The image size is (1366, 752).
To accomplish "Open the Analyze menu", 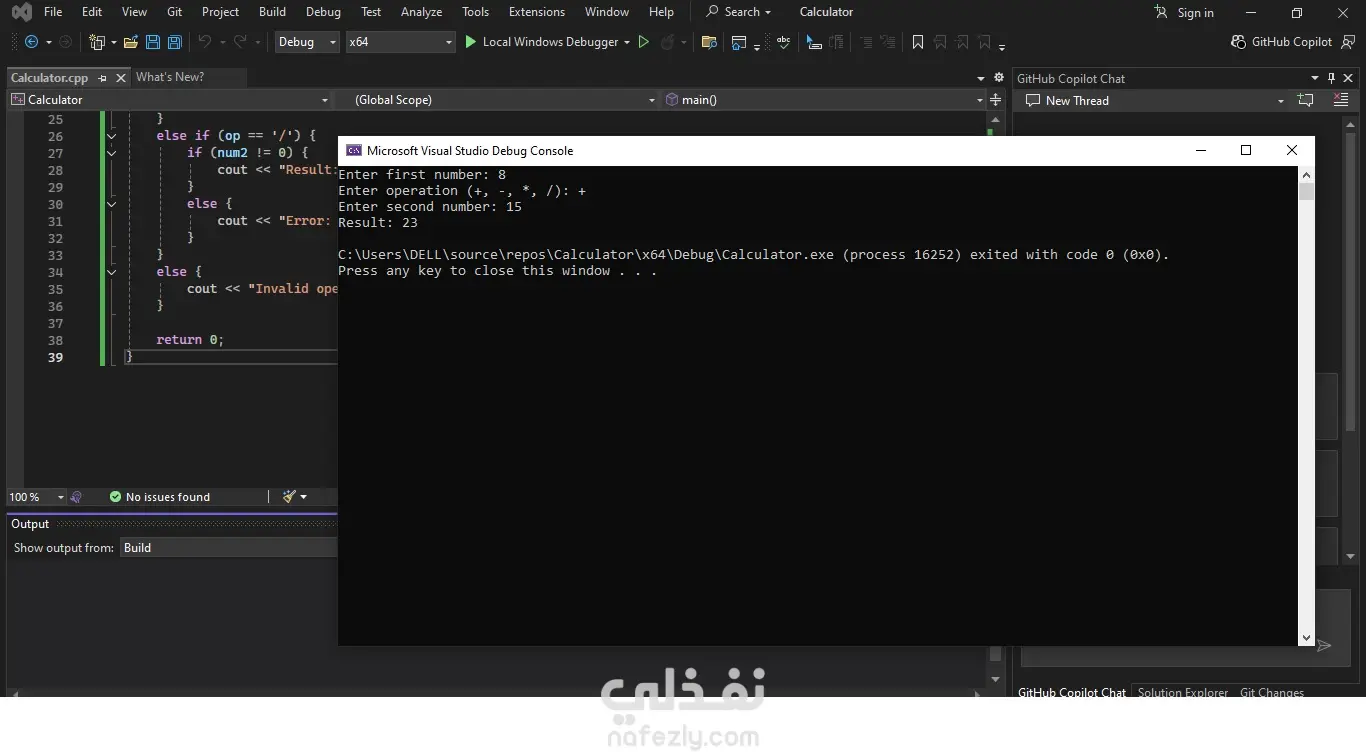I will pos(421,12).
